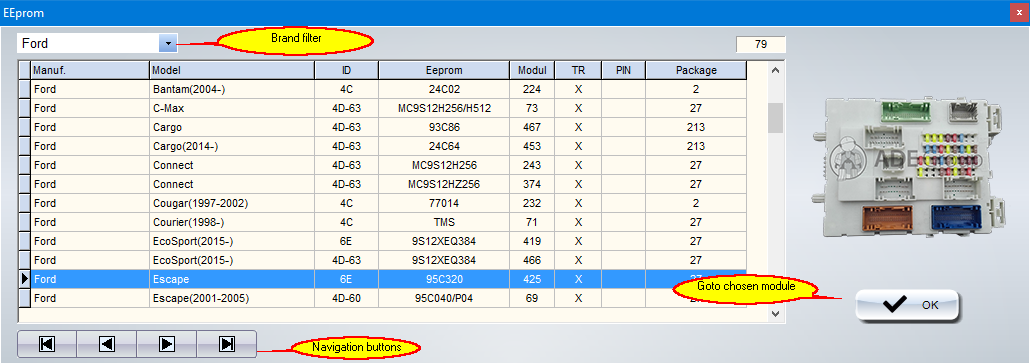The width and height of the screenshot is (1030, 364).
Task: Go to the previous record navigation button
Action: tap(107, 344)
